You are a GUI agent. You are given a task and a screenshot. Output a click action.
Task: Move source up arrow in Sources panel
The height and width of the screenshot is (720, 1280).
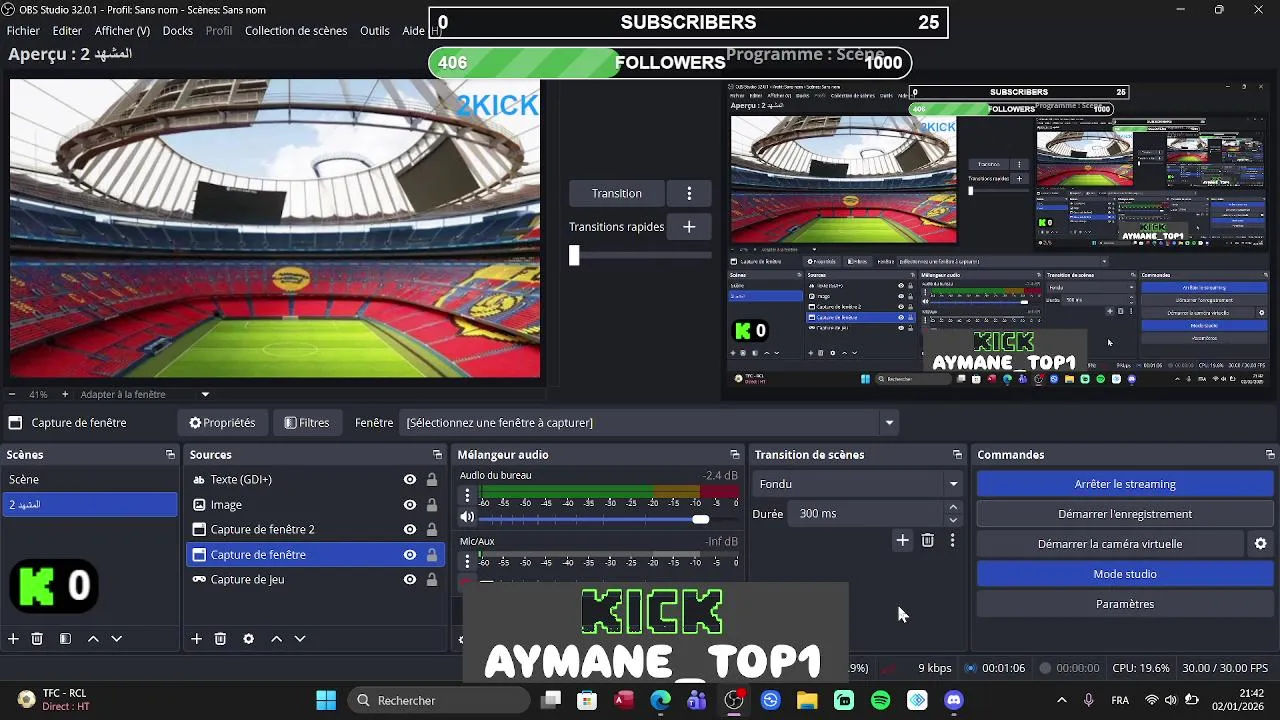[276, 639]
